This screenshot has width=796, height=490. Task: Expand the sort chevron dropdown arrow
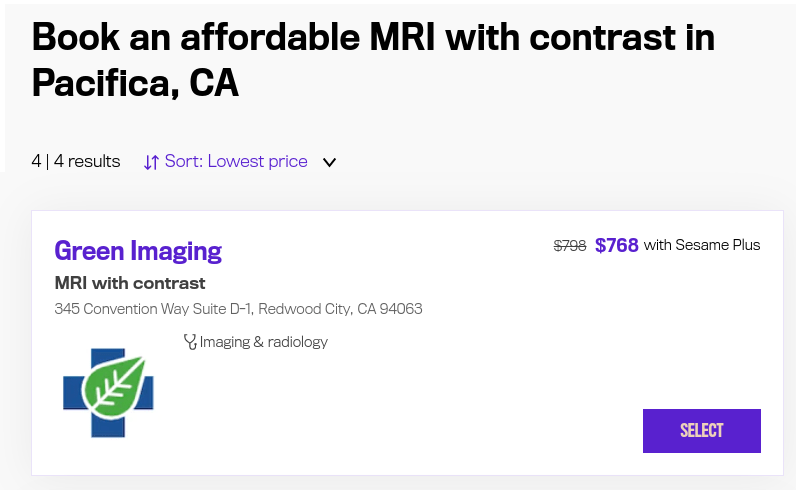329,162
